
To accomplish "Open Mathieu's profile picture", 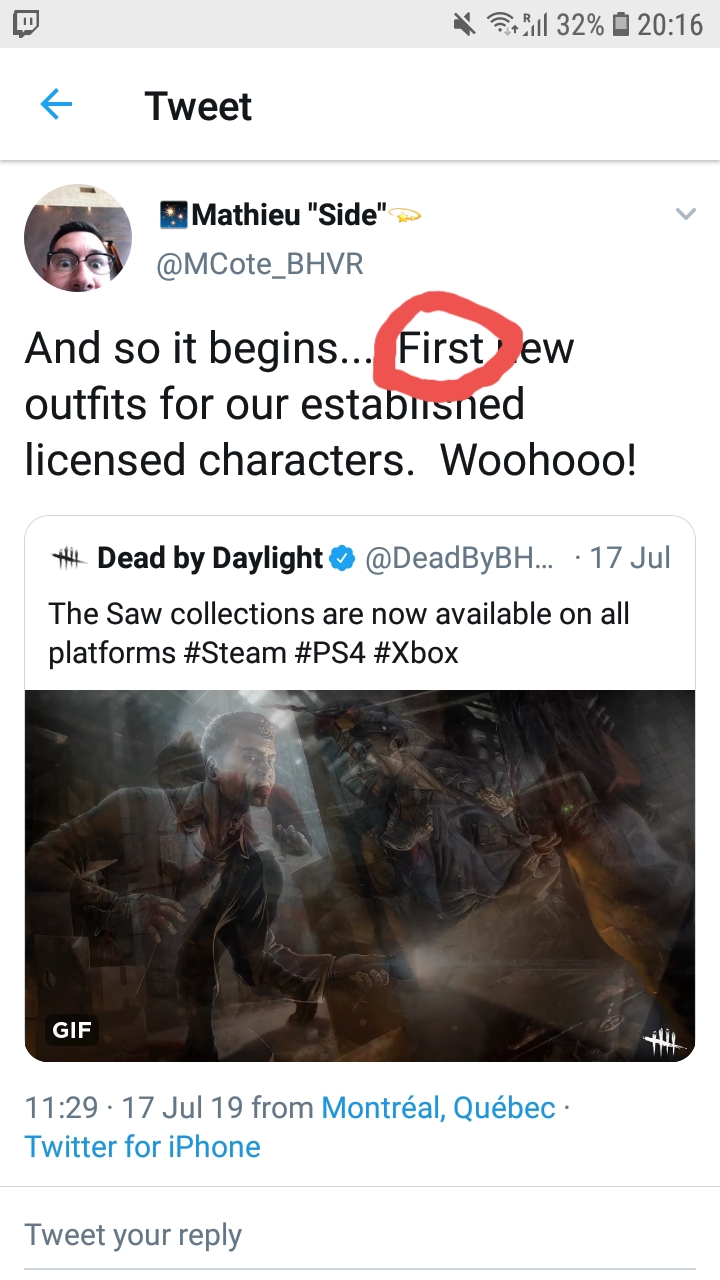I will (78, 238).
